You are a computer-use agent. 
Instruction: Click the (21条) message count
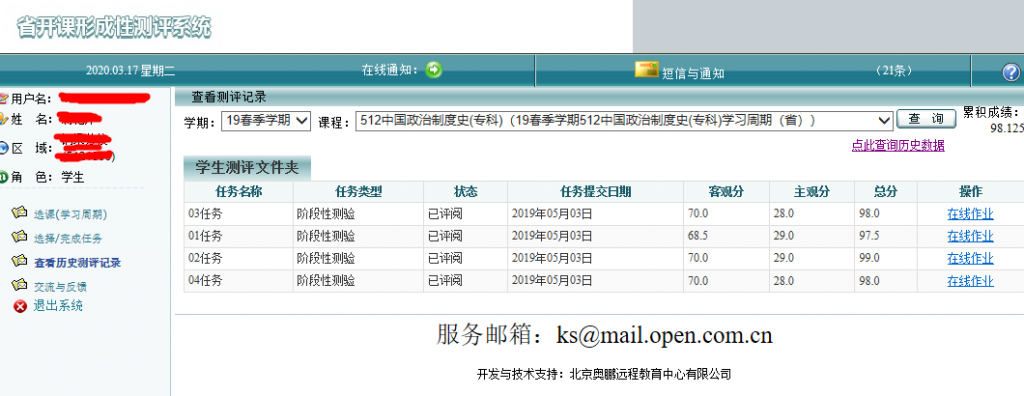[x=894, y=71]
